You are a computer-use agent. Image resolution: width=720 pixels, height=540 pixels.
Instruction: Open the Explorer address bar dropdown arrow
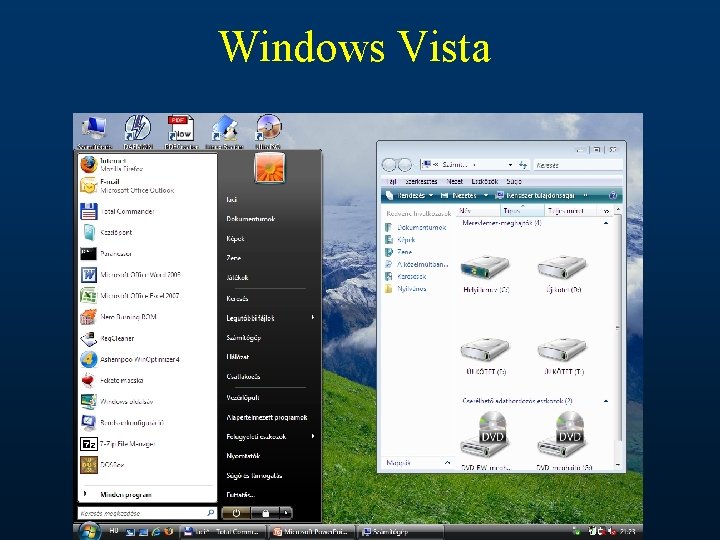[x=510, y=164]
